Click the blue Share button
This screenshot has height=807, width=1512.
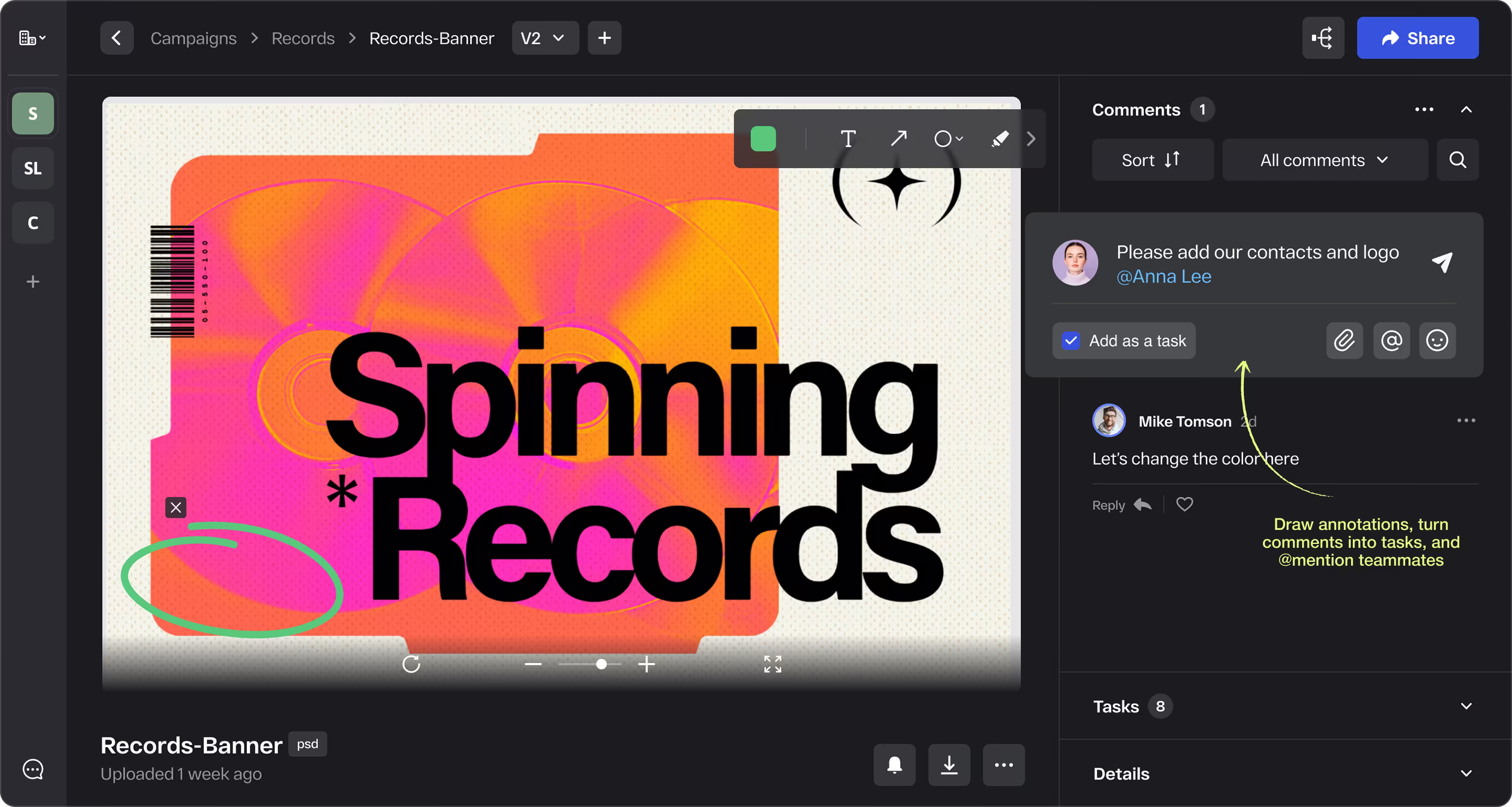point(1417,38)
